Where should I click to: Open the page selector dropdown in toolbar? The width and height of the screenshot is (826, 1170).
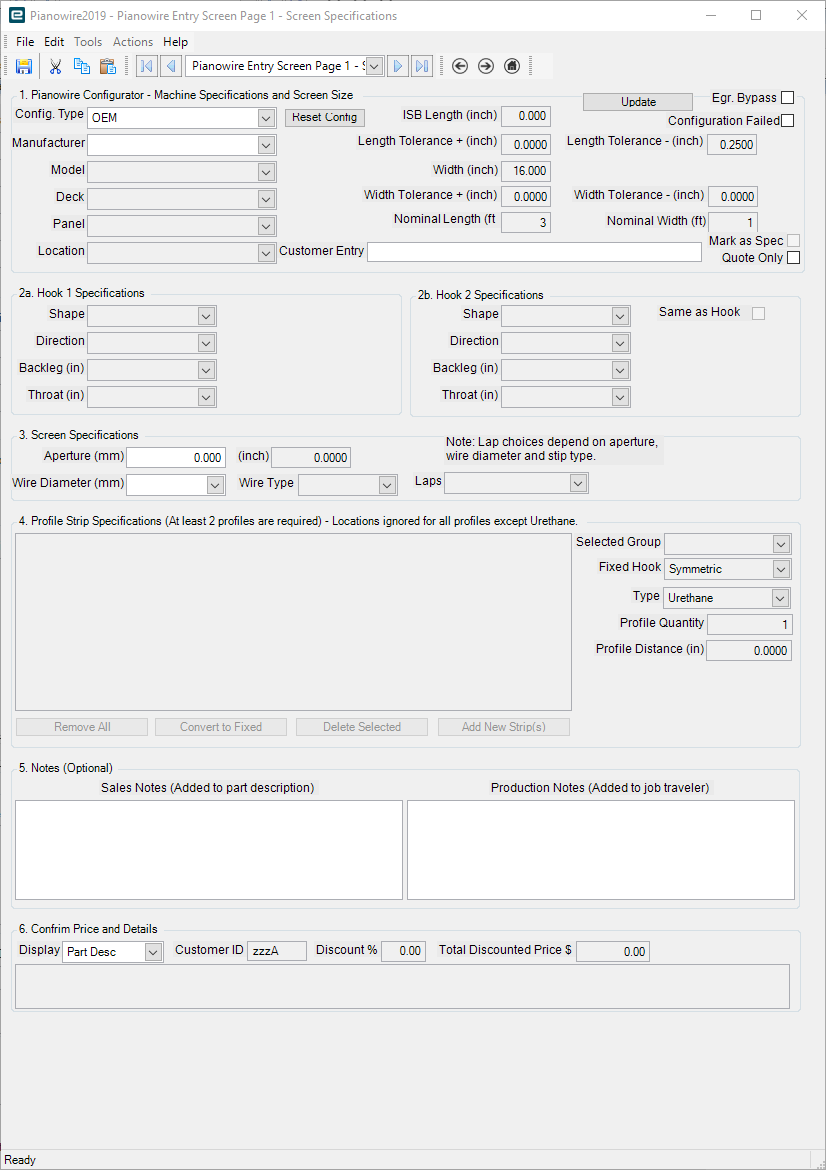click(x=375, y=66)
